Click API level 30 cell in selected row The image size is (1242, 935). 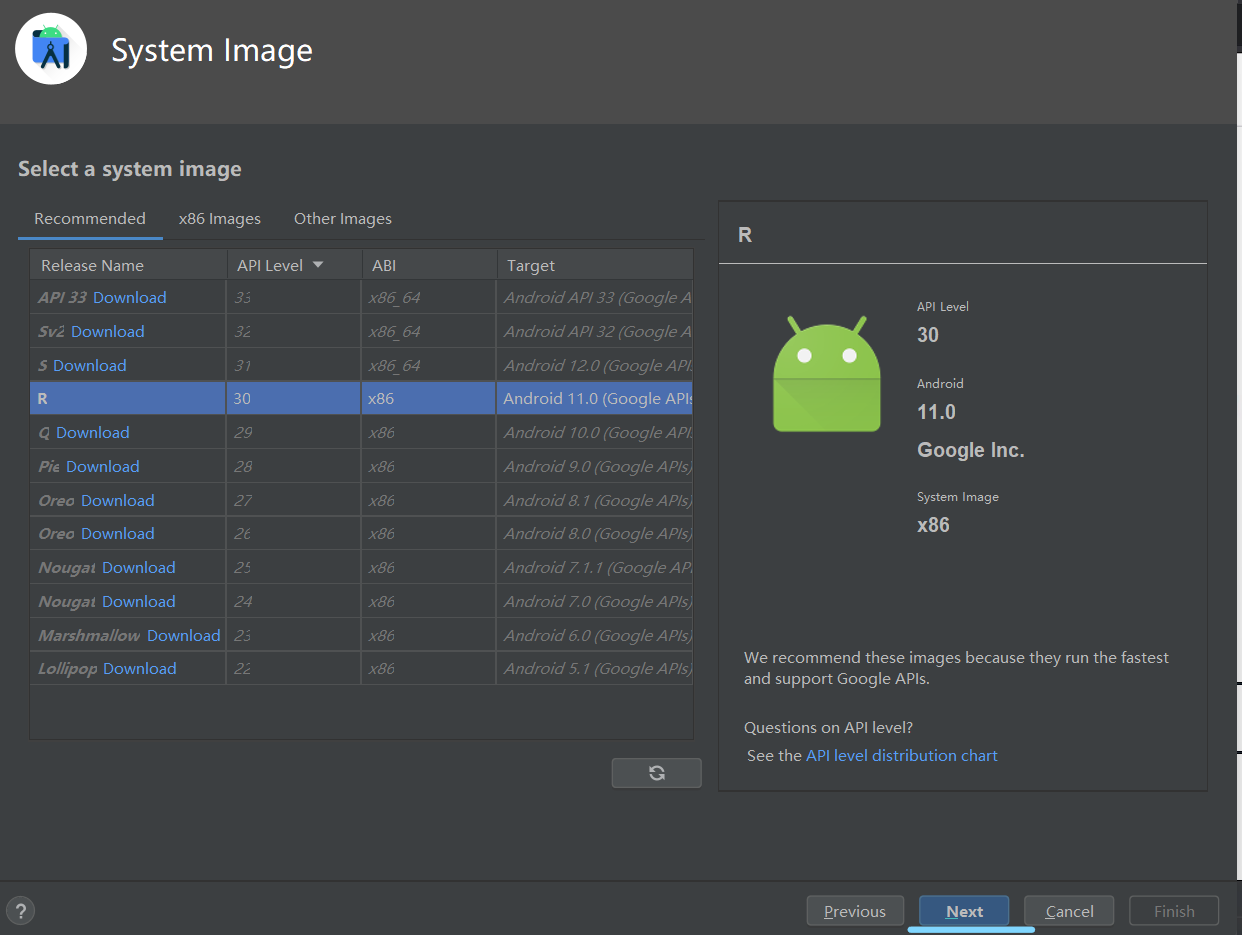(294, 398)
